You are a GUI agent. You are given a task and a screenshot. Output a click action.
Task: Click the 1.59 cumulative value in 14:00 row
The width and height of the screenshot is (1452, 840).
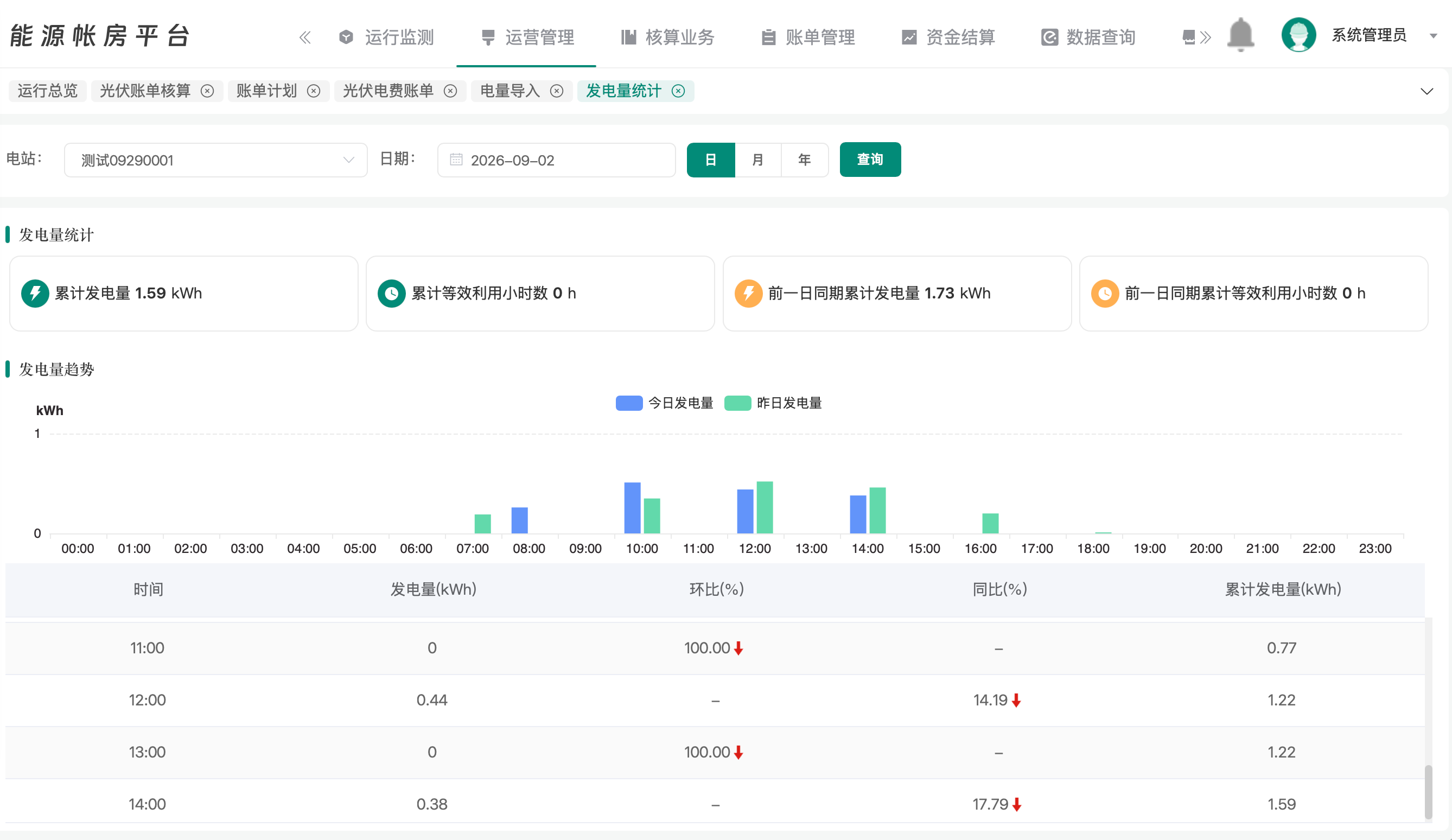pyautogui.click(x=1282, y=804)
